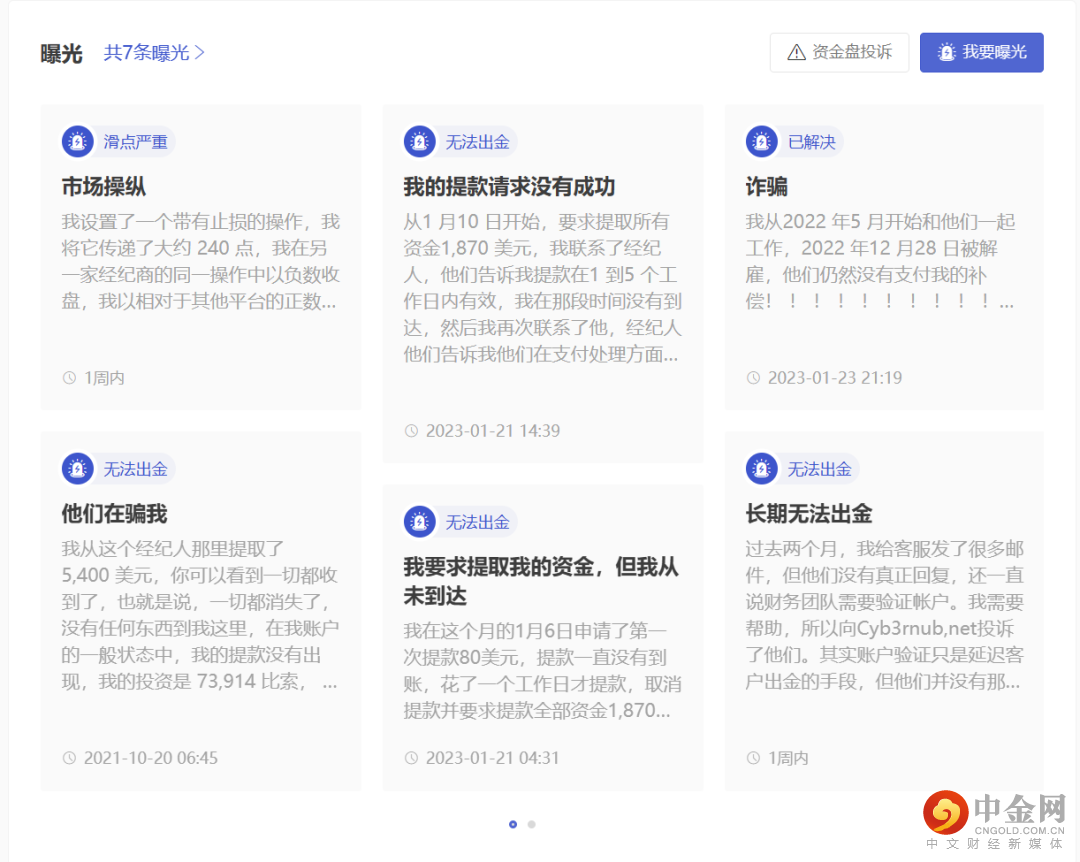The width and height of the screenshot is (1080, 862).
Task: Click the 1周内 time in 长期无法出金 card
Action: (788, 758)
